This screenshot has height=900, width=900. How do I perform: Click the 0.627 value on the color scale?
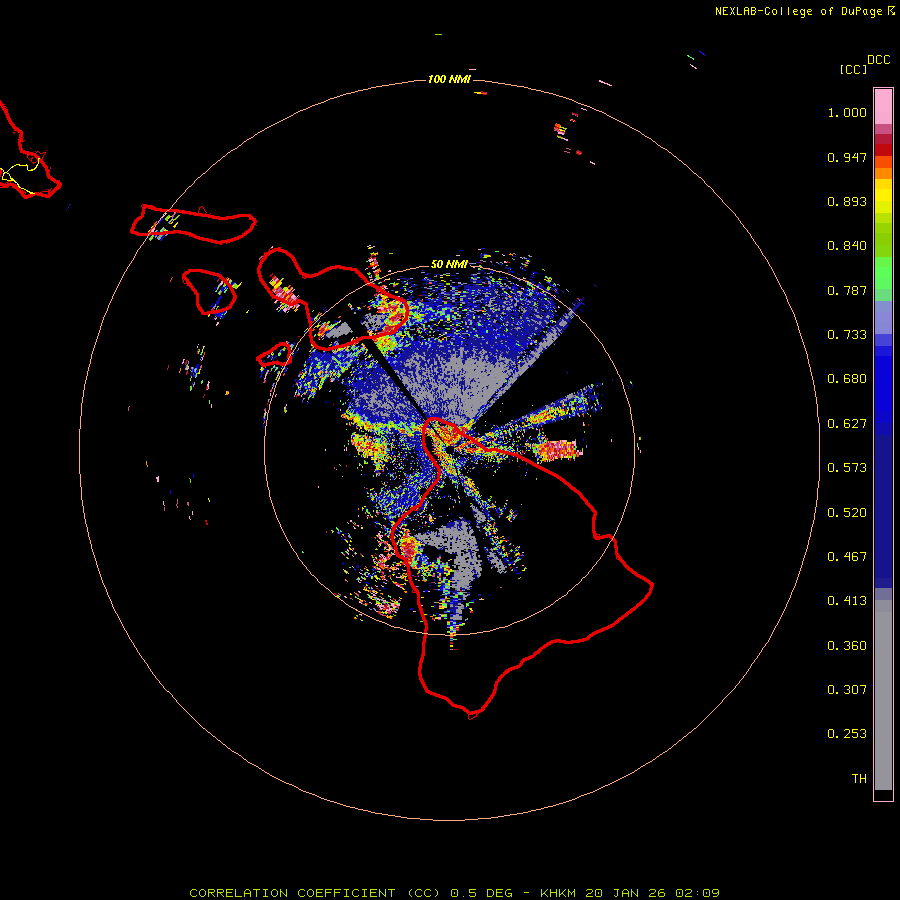pyautogui.click(x=847, y=424)
